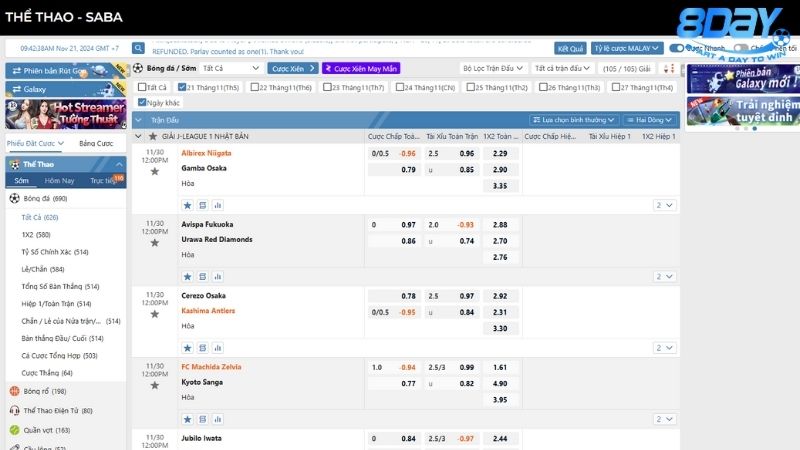Image resolution: width=800 pixels, height=450 pixels.
Task: Star the J-League 1 Nhật Bản league
Action: pos(153,136)
